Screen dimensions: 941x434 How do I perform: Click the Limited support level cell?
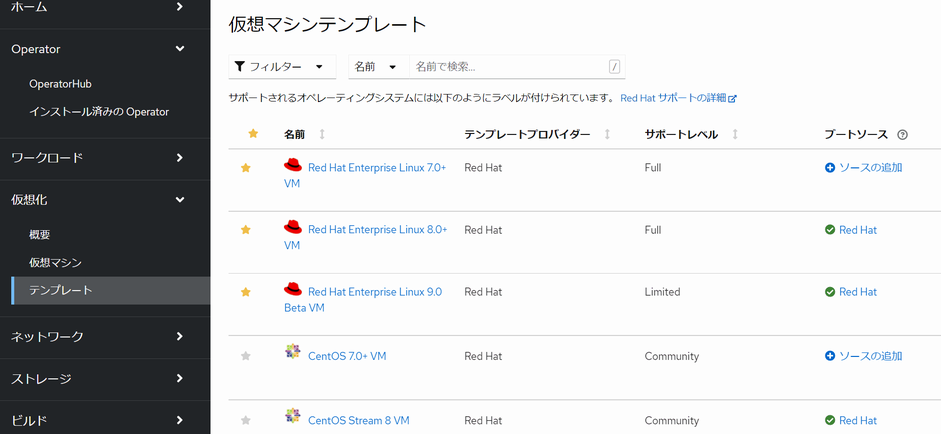coord(663,292)
